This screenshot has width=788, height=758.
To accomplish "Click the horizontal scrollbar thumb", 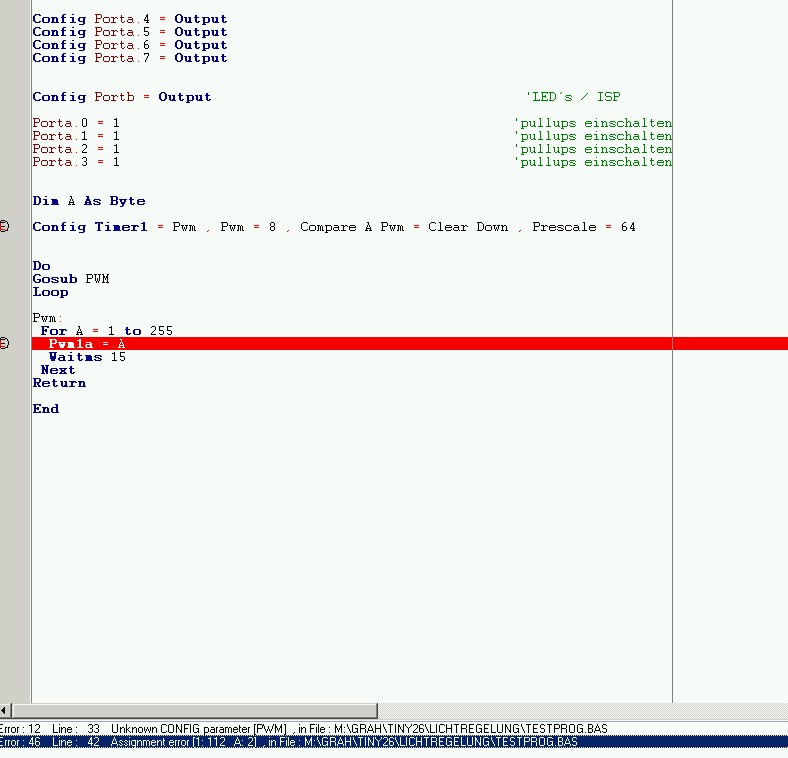I will click(x=194, y=710).
